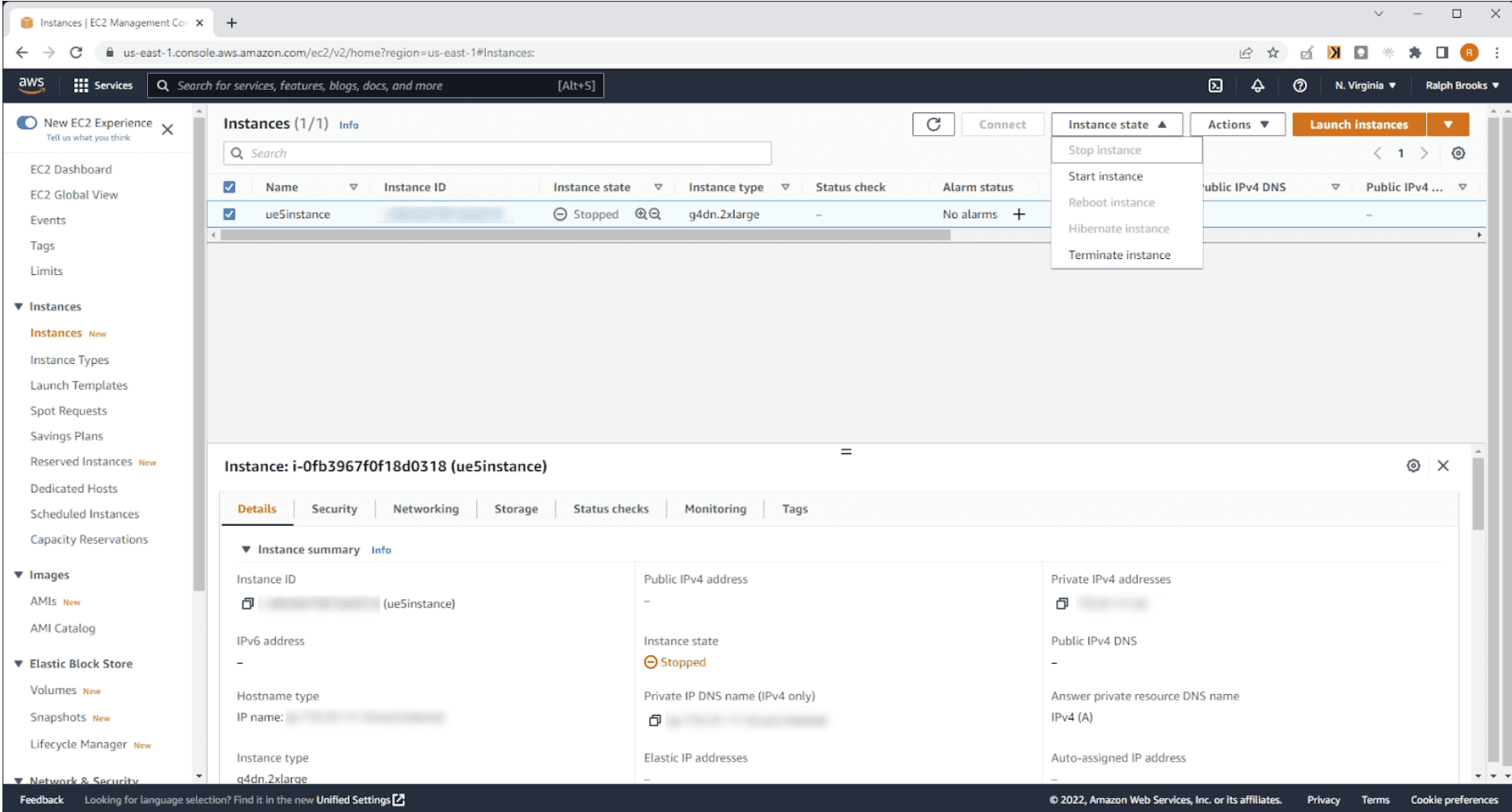The image size is (1512, 812).
Task: Switch to the Status checks tab
Action: 610,509
